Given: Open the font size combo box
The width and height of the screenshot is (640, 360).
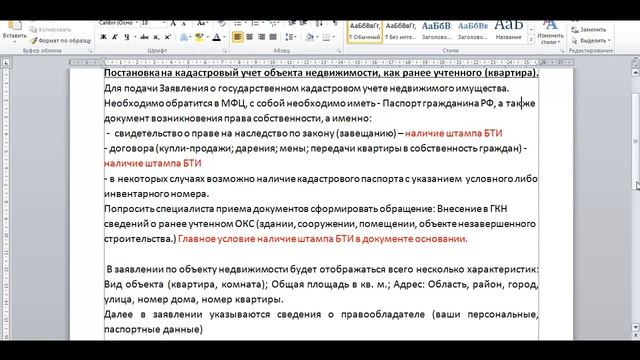Looking at the screenshot, I should 153,23.
